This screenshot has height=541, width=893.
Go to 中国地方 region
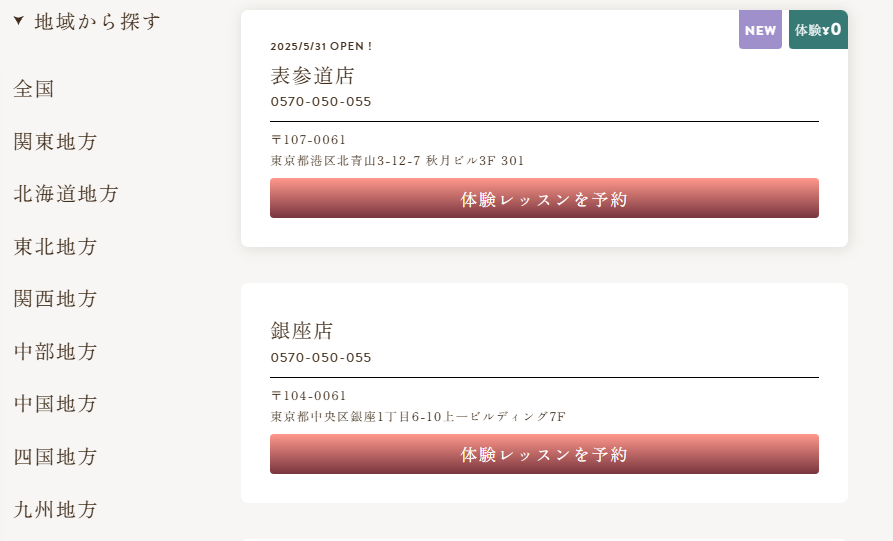55,403
